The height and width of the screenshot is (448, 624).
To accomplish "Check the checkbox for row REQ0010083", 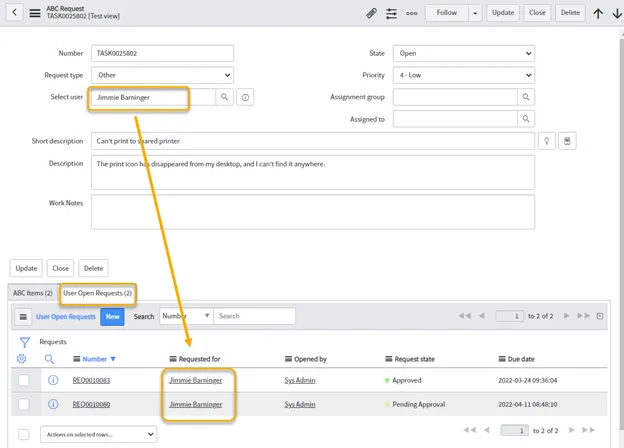I will (24, 380).
